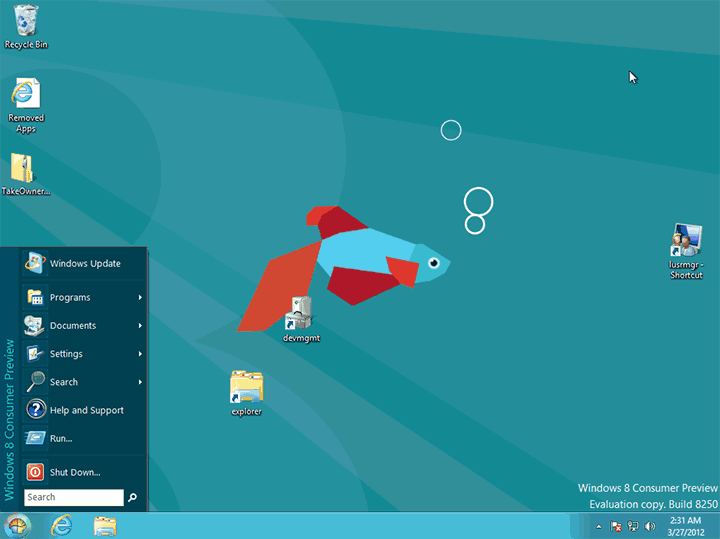Expand the Settings submenu arrow
The height and width of the screenshot is (539, 720).
coord(140,354)
